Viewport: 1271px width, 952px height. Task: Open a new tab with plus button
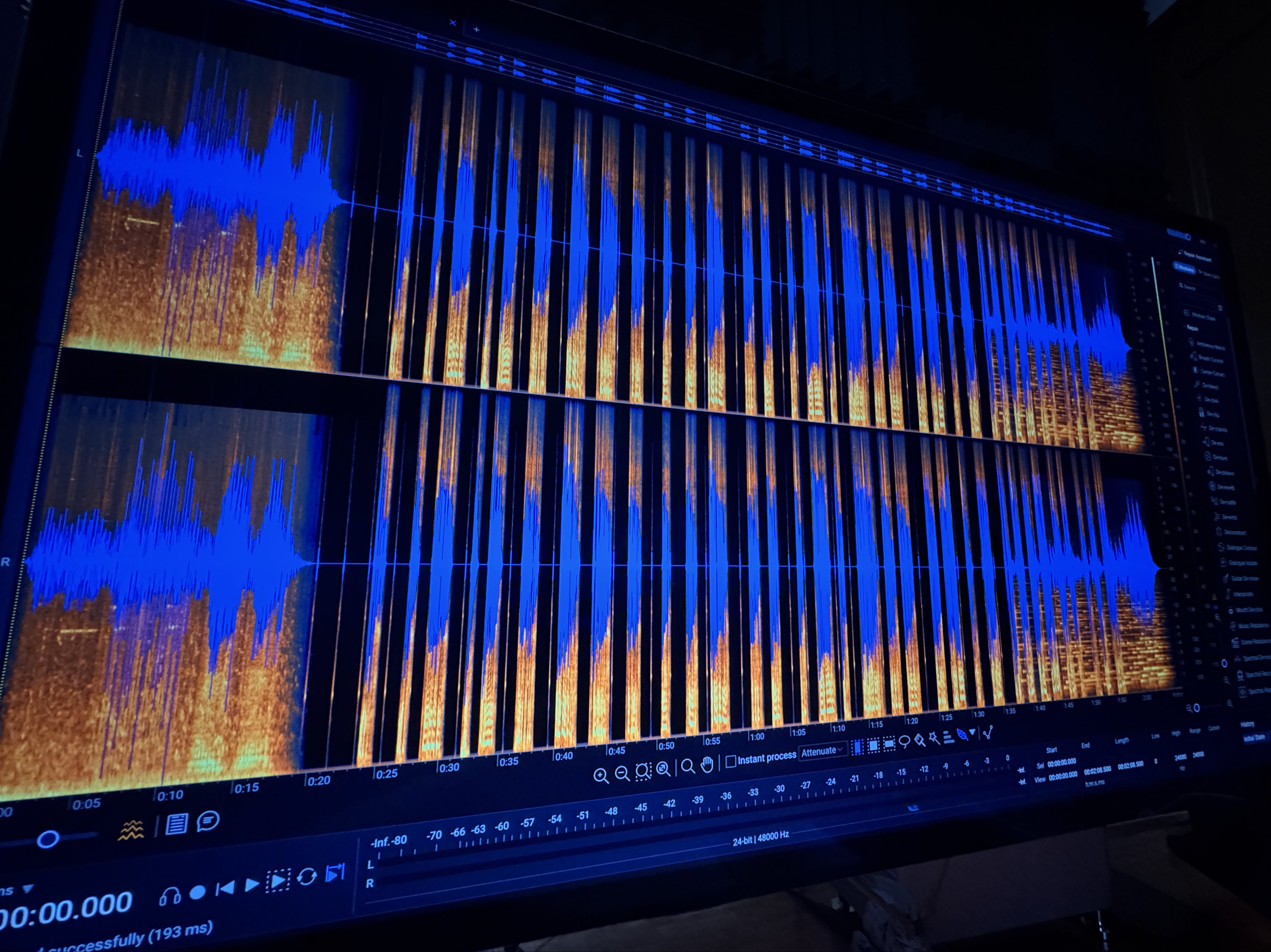coord(476,29)
